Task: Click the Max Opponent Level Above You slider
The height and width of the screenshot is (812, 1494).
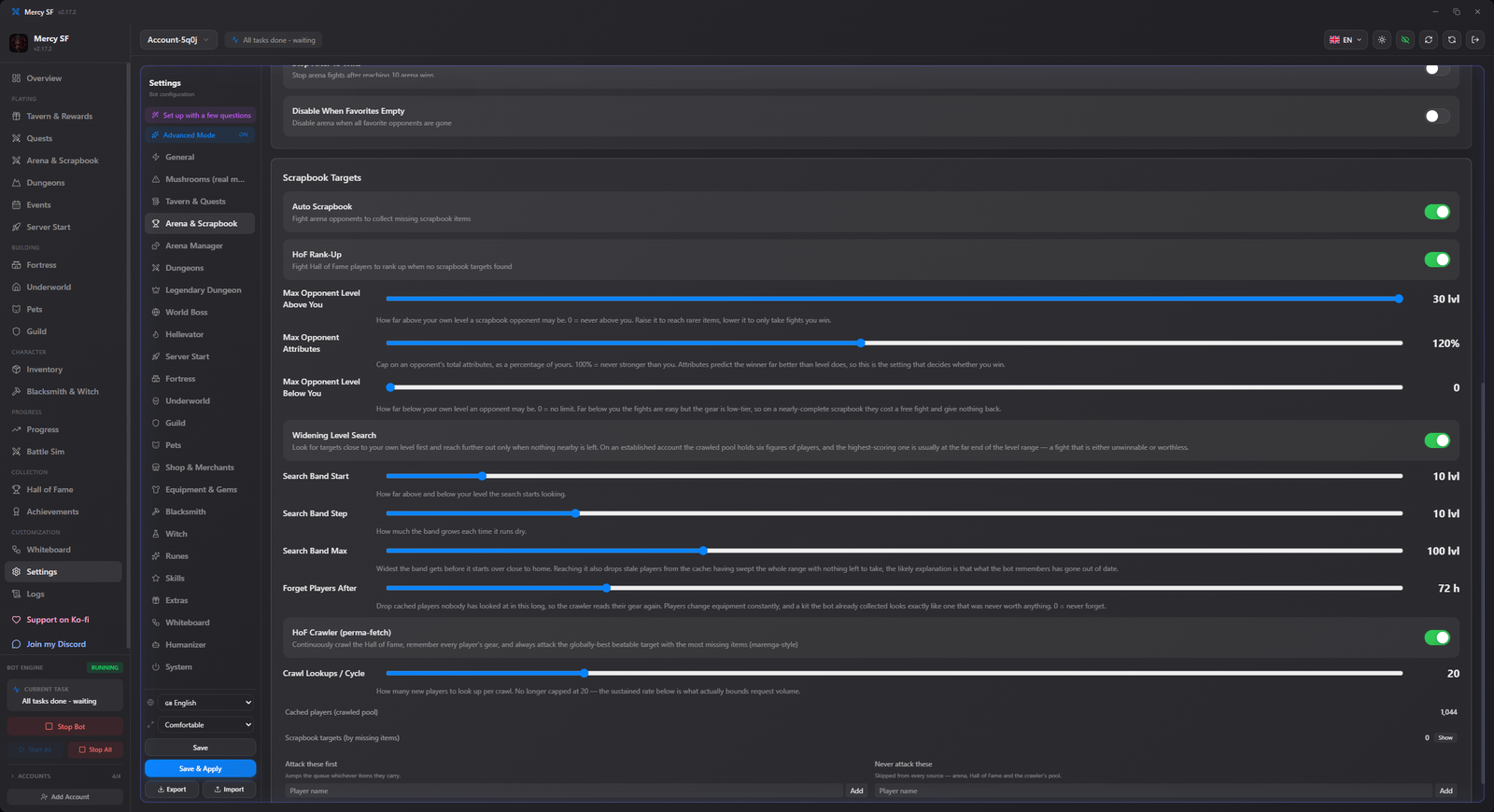Action: 895,299
